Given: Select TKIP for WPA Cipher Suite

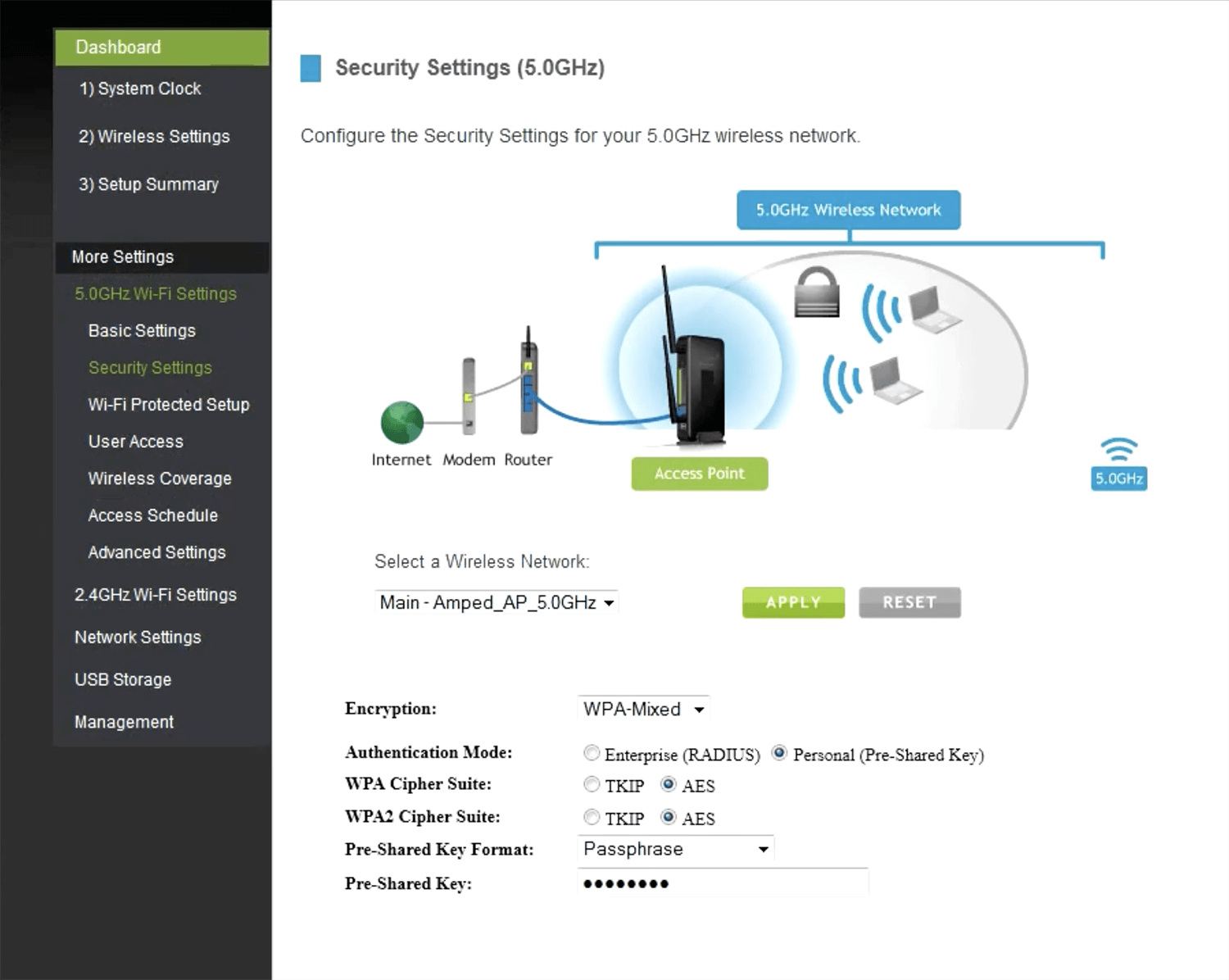Looking at the screenshot, I should 592,785.
